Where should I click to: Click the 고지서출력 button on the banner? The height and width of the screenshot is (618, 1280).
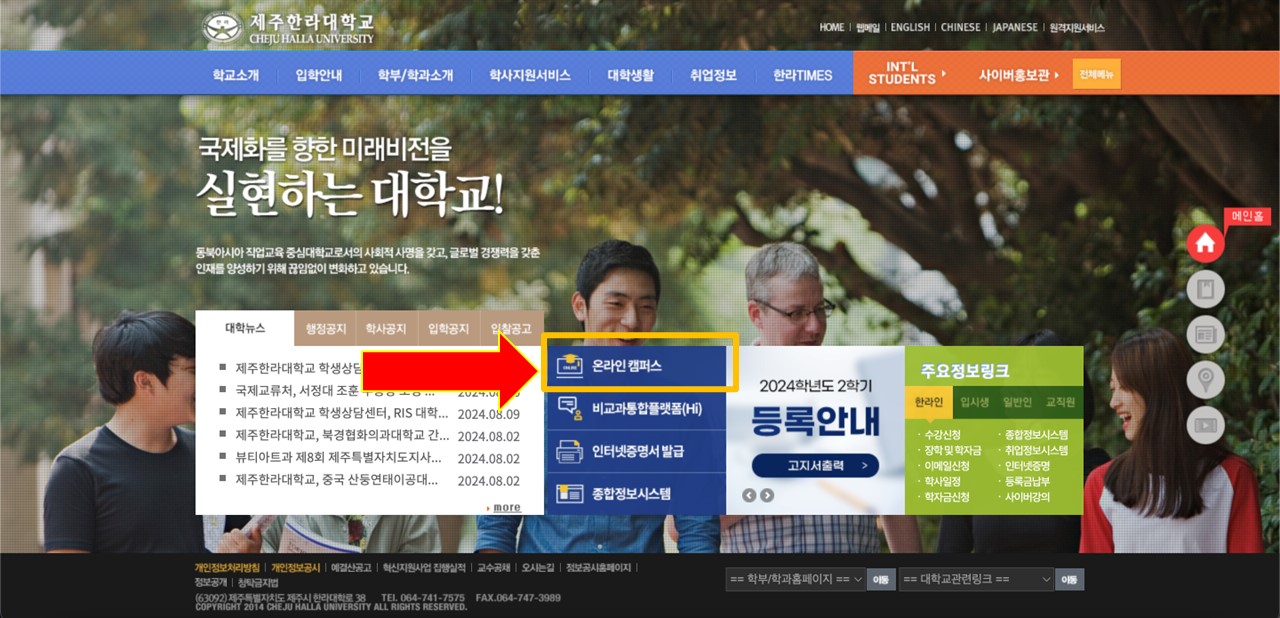pos(817,465)
